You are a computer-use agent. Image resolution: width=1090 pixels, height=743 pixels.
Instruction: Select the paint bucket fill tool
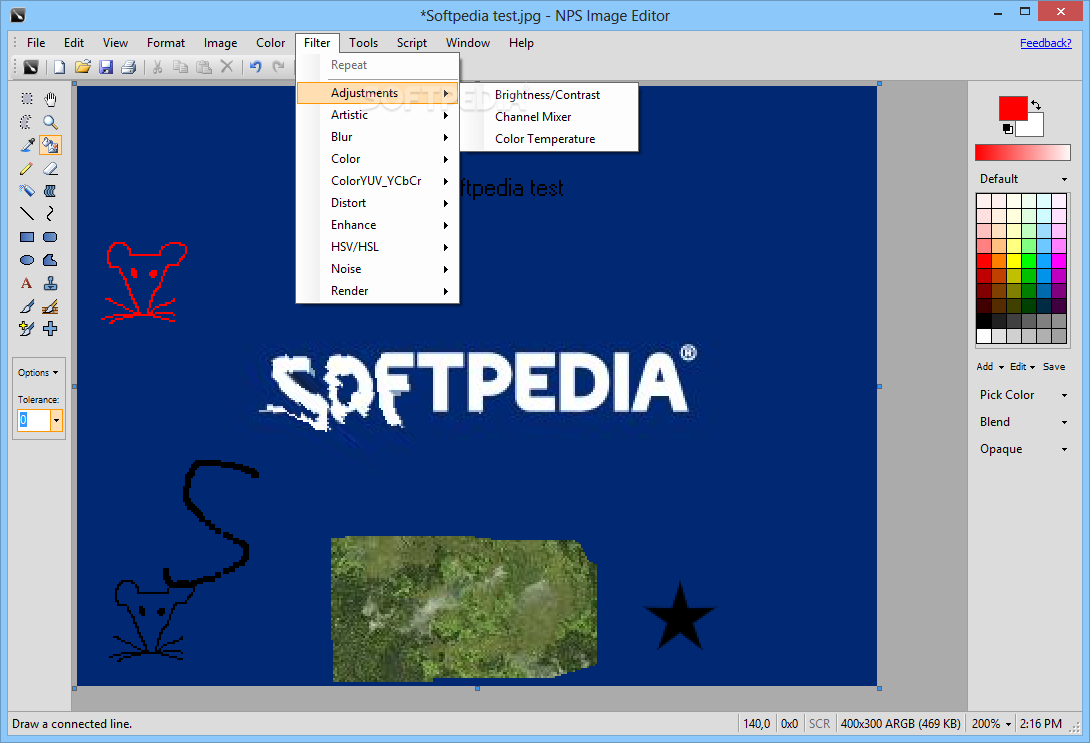(50, 145)
